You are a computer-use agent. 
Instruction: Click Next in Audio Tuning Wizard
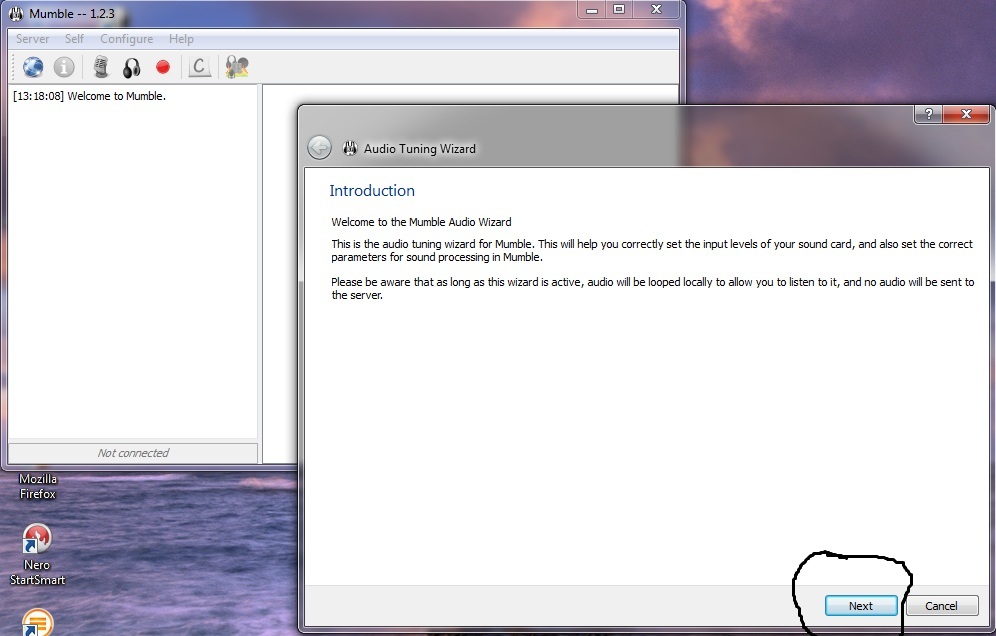(x=861, y=606)
